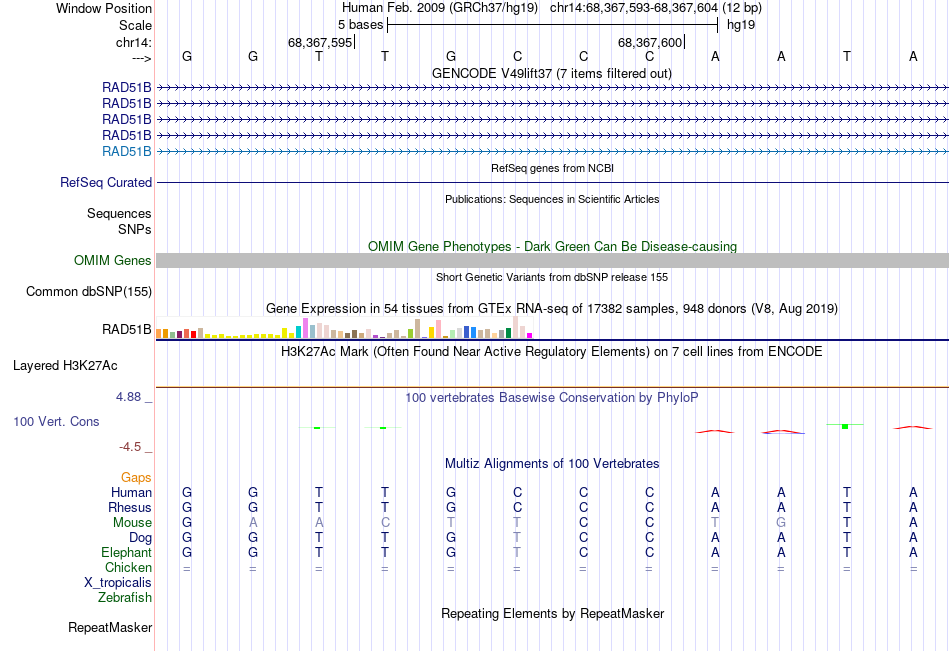Click the Human Feb. 2009 (GRCh37/hg19) assembly text
This screenshot has width=950, height=651.
click(440, 8)
